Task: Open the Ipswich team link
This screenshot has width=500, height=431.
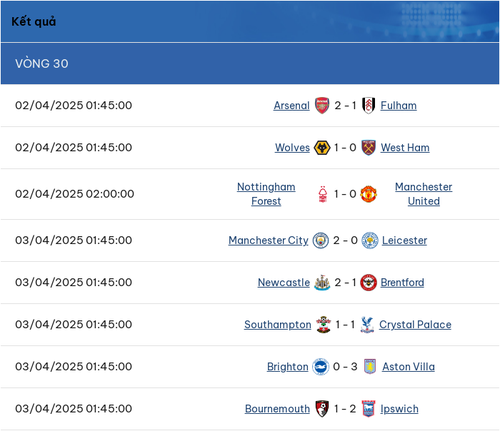Action: click(399, 409)
